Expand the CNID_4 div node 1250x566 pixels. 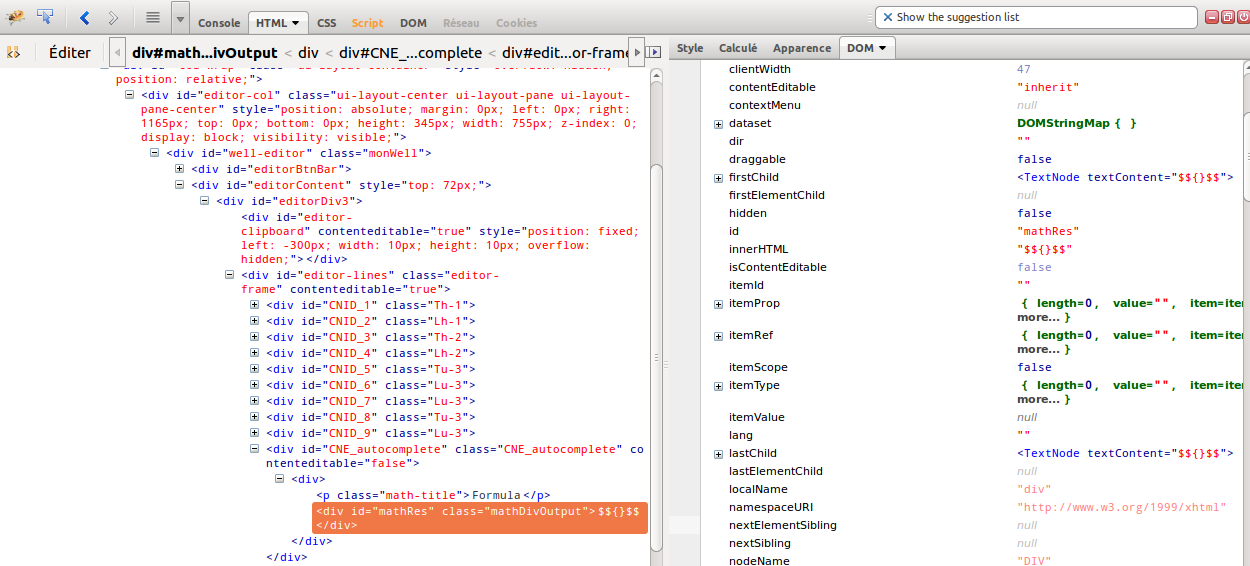tap(255, 353)
